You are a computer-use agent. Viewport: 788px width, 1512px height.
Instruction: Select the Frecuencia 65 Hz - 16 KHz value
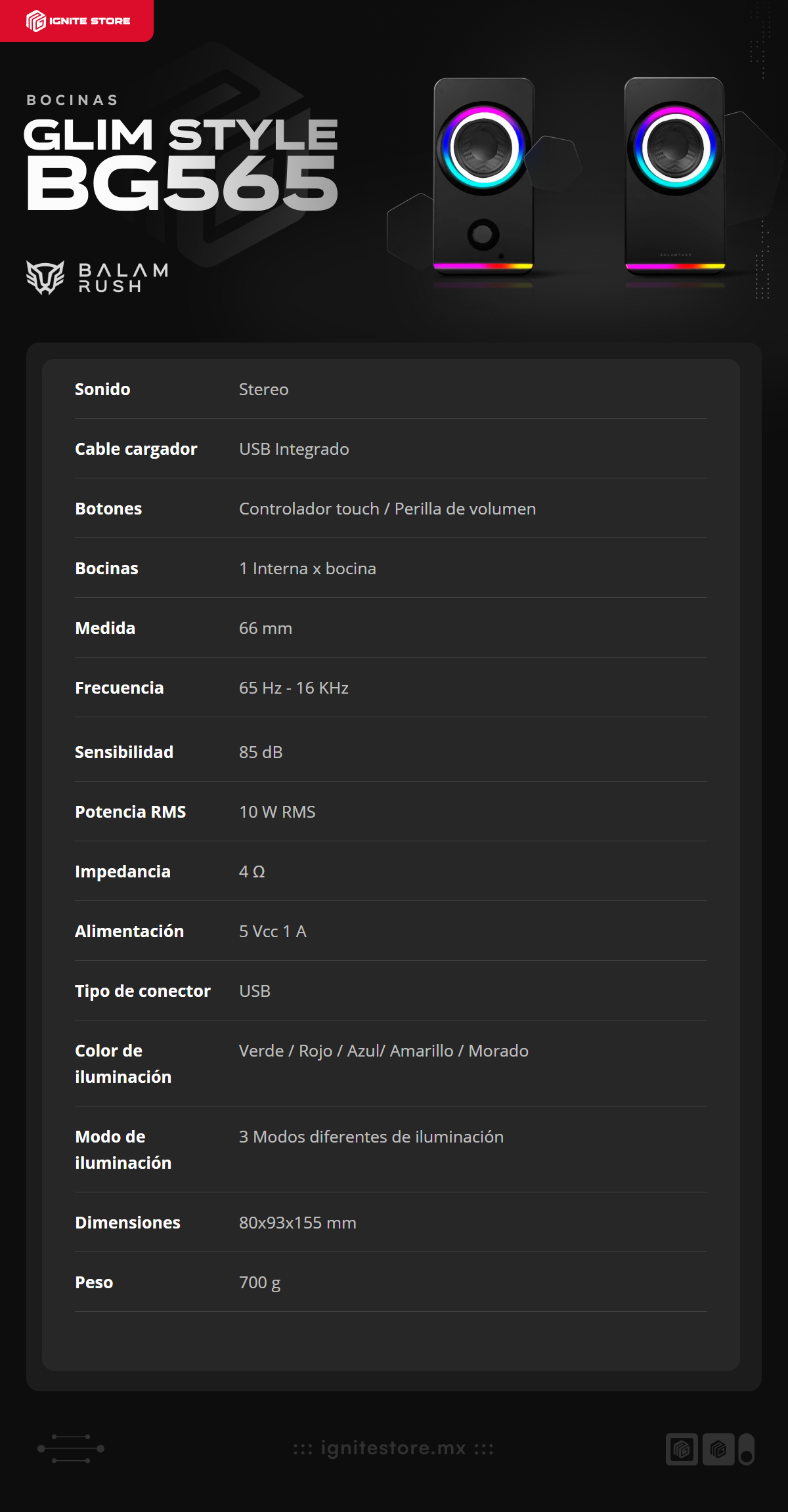tap(294, 688)
